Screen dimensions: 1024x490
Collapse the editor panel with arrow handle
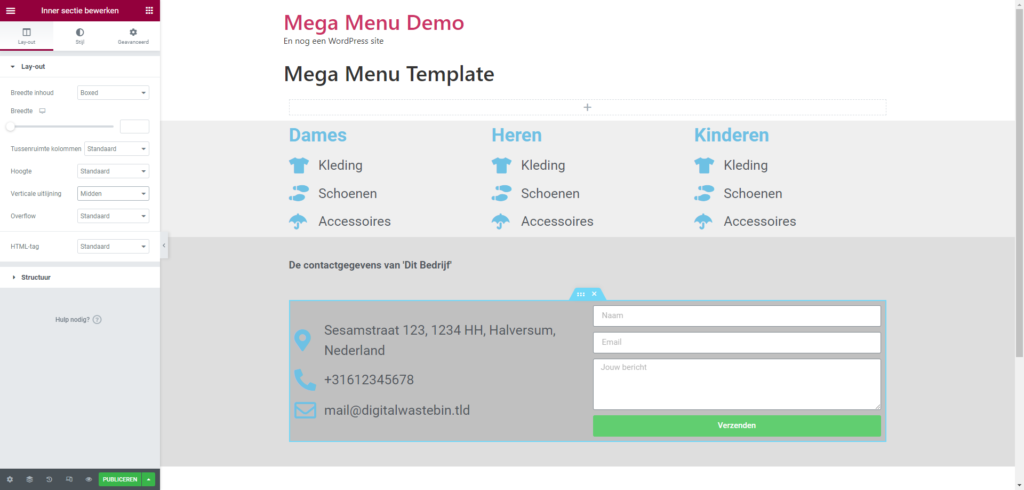164,245
